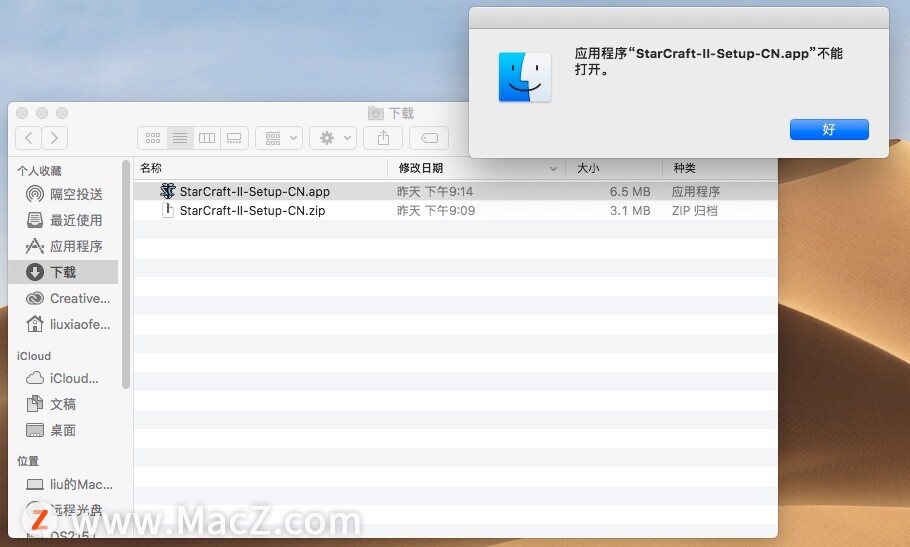Open 隔空投送 in sidebar
This screenshot has height=547, width=910.
coord(65,194)
